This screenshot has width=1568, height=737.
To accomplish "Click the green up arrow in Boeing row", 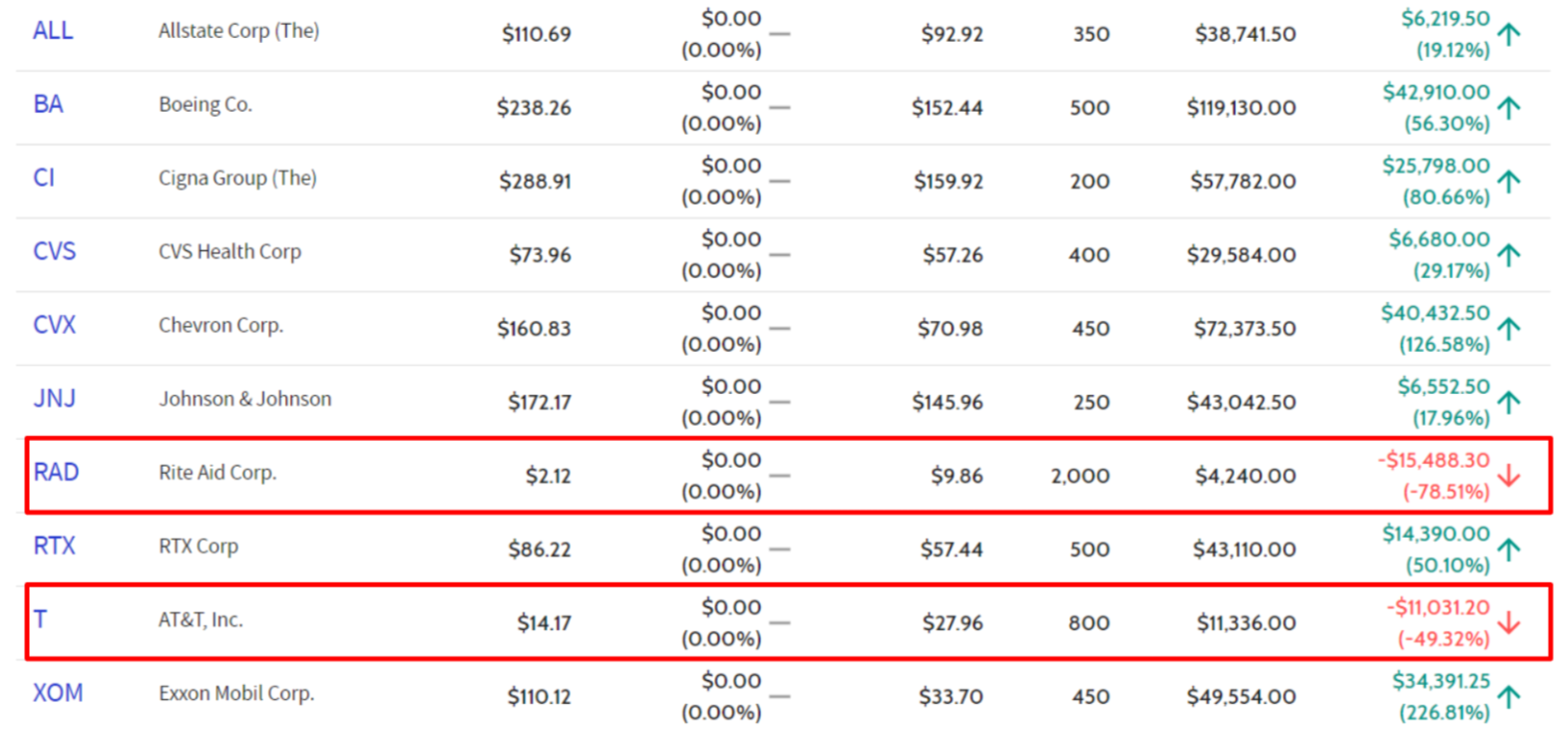I will (1509, 108).
